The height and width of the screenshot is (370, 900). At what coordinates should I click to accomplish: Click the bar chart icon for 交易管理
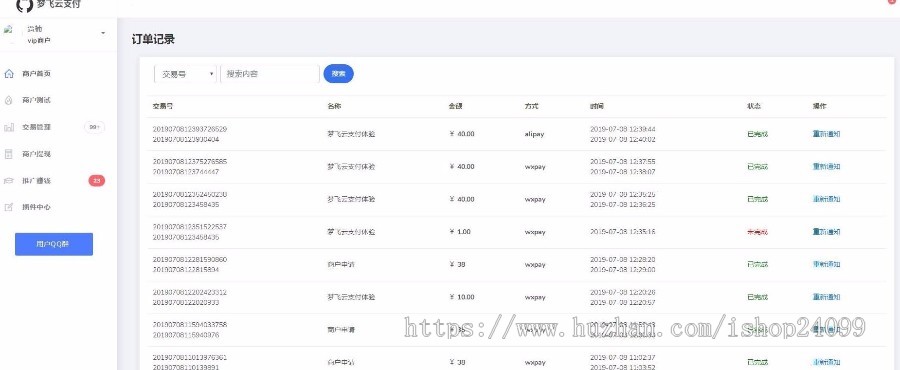(x=9, y=127)
